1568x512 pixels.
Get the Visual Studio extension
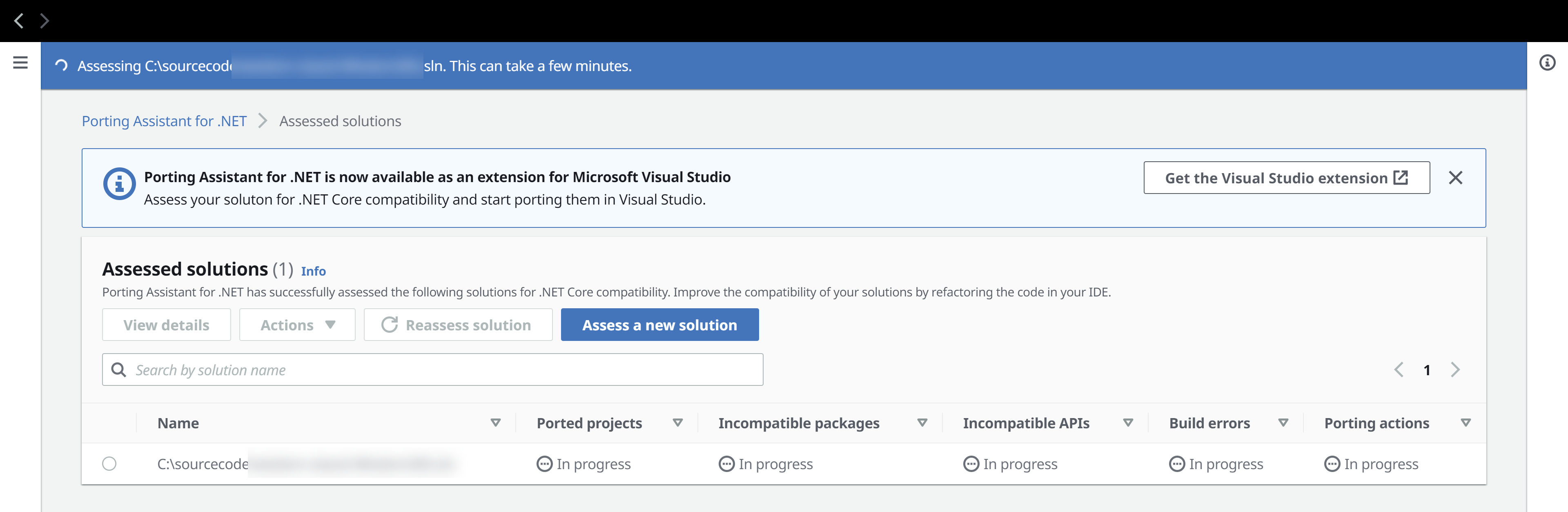click(1286, 178)
